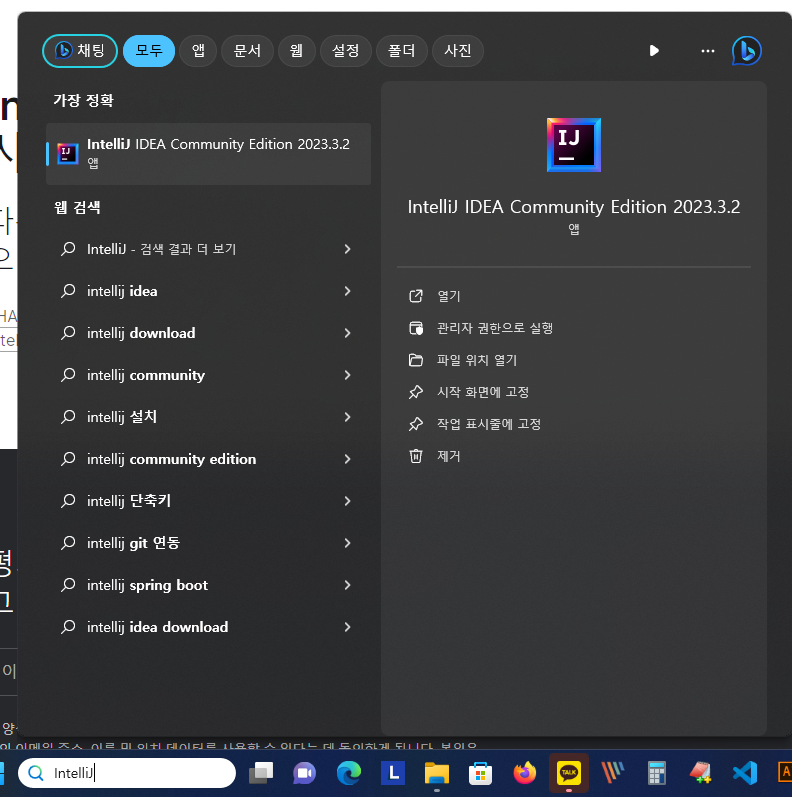The height and width of the screenshot is (797, 792).
Task: Select the 모두 filter tab
Action: [149, 51]
